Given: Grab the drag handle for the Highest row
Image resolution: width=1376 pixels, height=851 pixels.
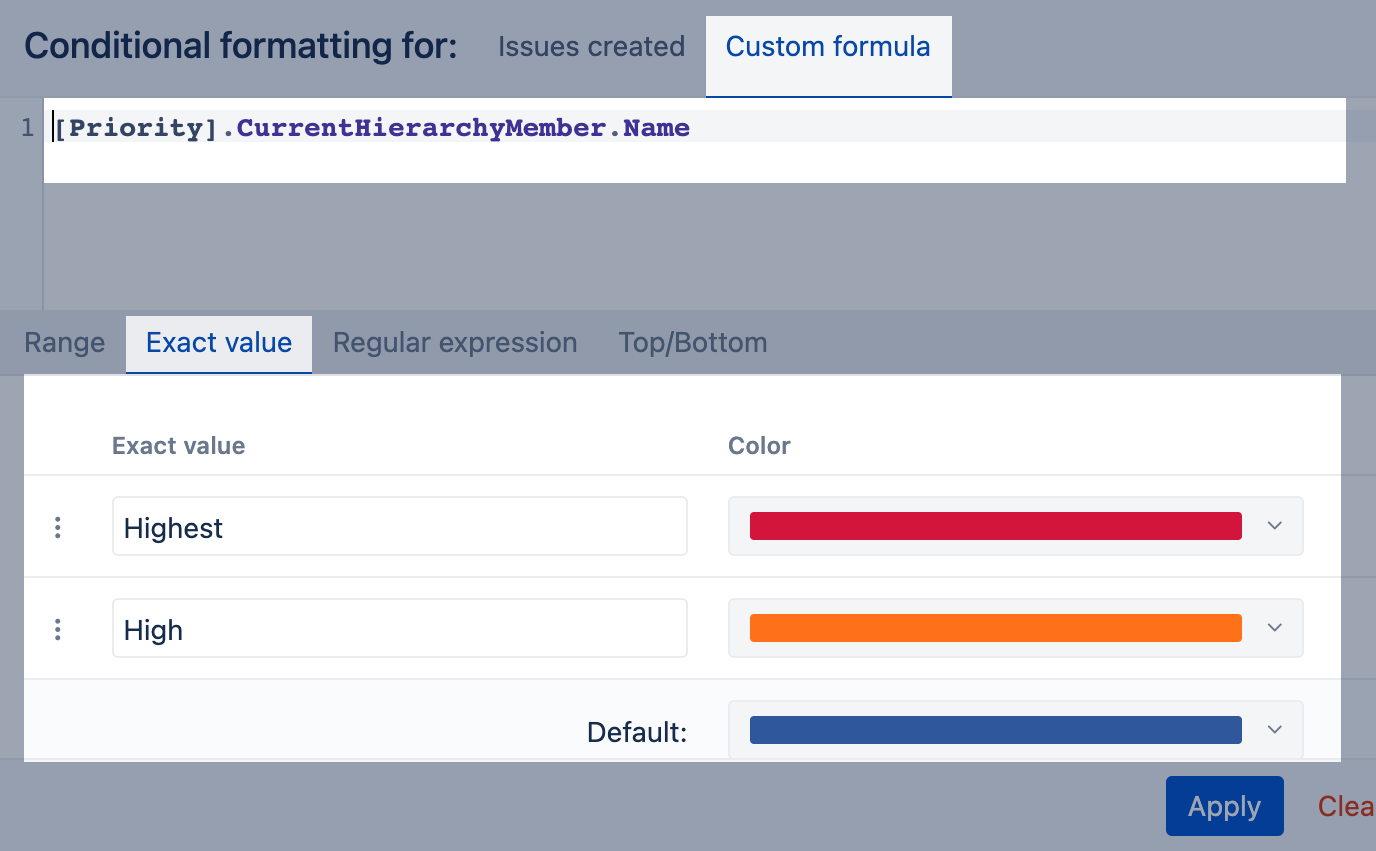Looking at the screenshot, I should point(58,527).
